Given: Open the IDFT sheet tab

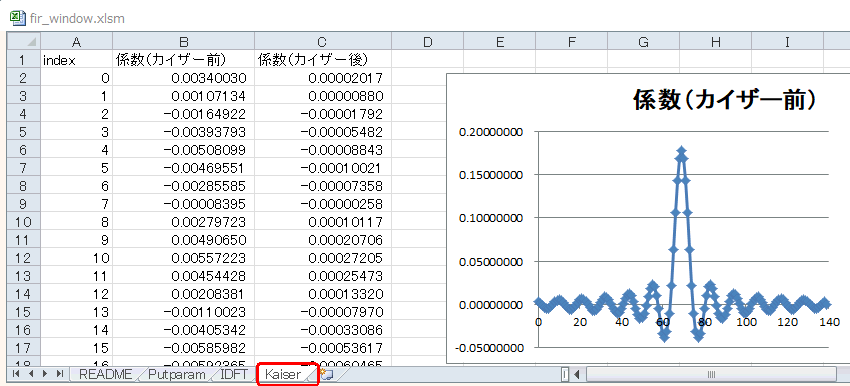Looking at the screenshot, I should pyautogui.click(x=235, y=374).
